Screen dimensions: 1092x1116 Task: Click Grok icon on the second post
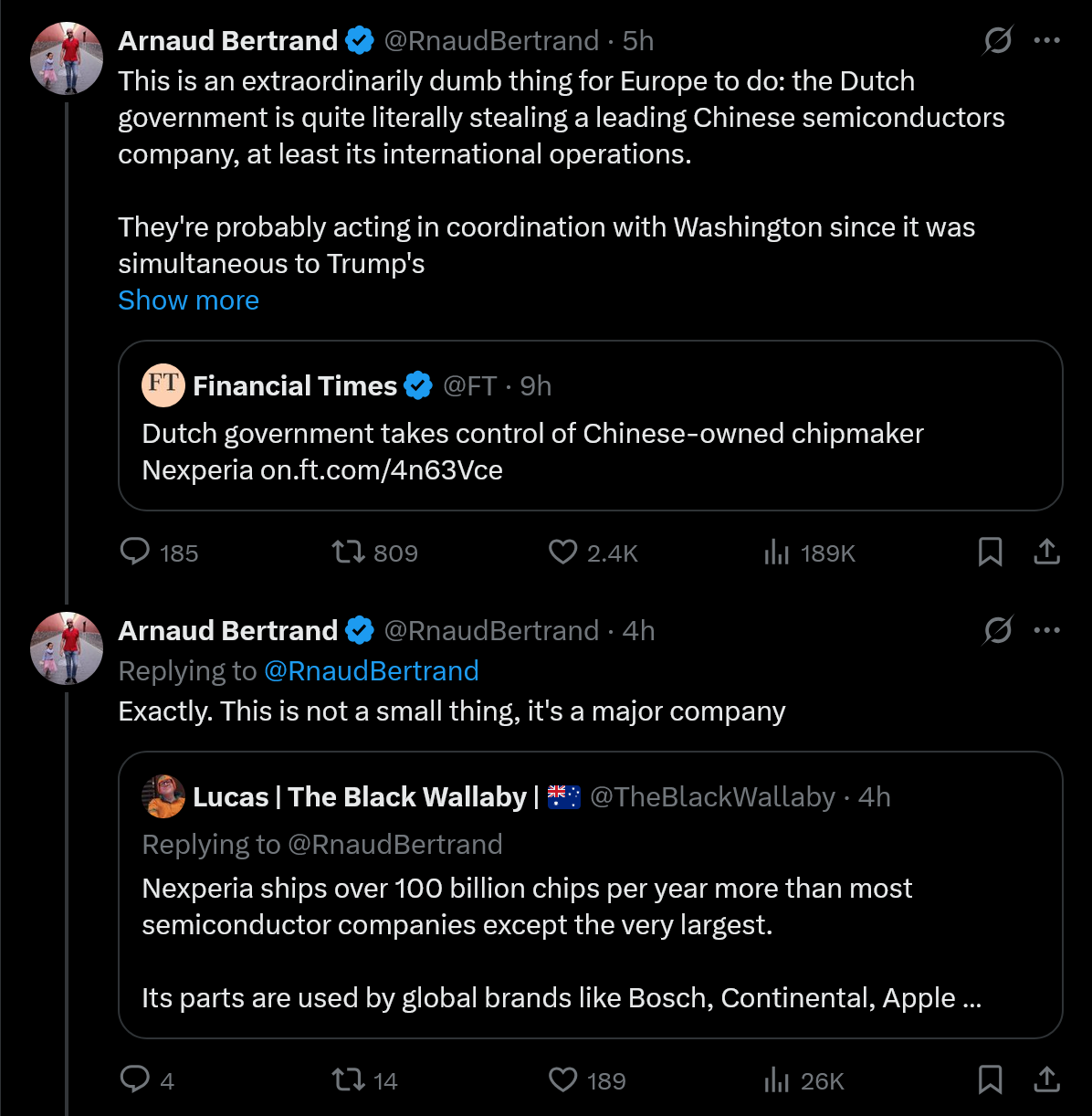(998, 630)
